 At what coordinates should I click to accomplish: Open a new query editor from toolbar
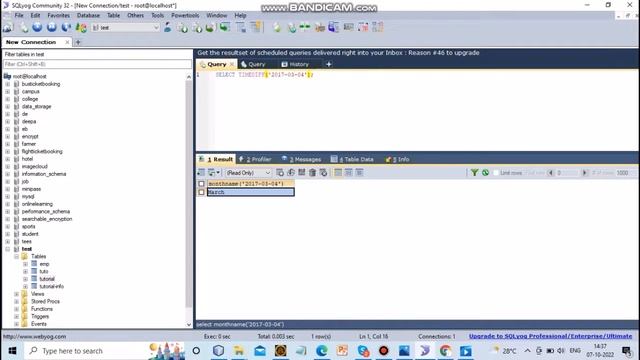click(x=24, y=27)
